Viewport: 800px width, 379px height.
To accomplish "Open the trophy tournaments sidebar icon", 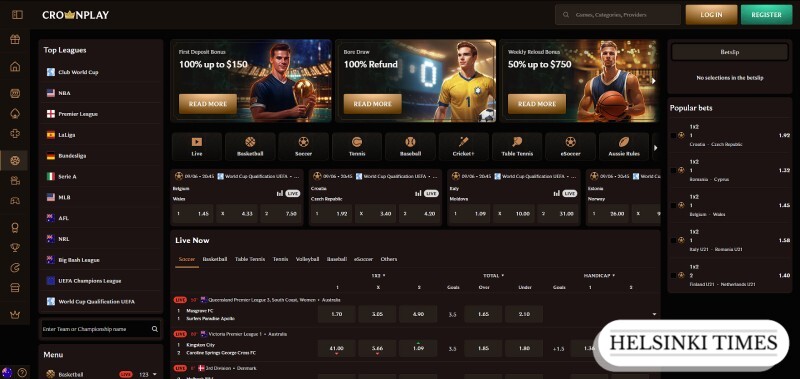I will click(15, 247).
